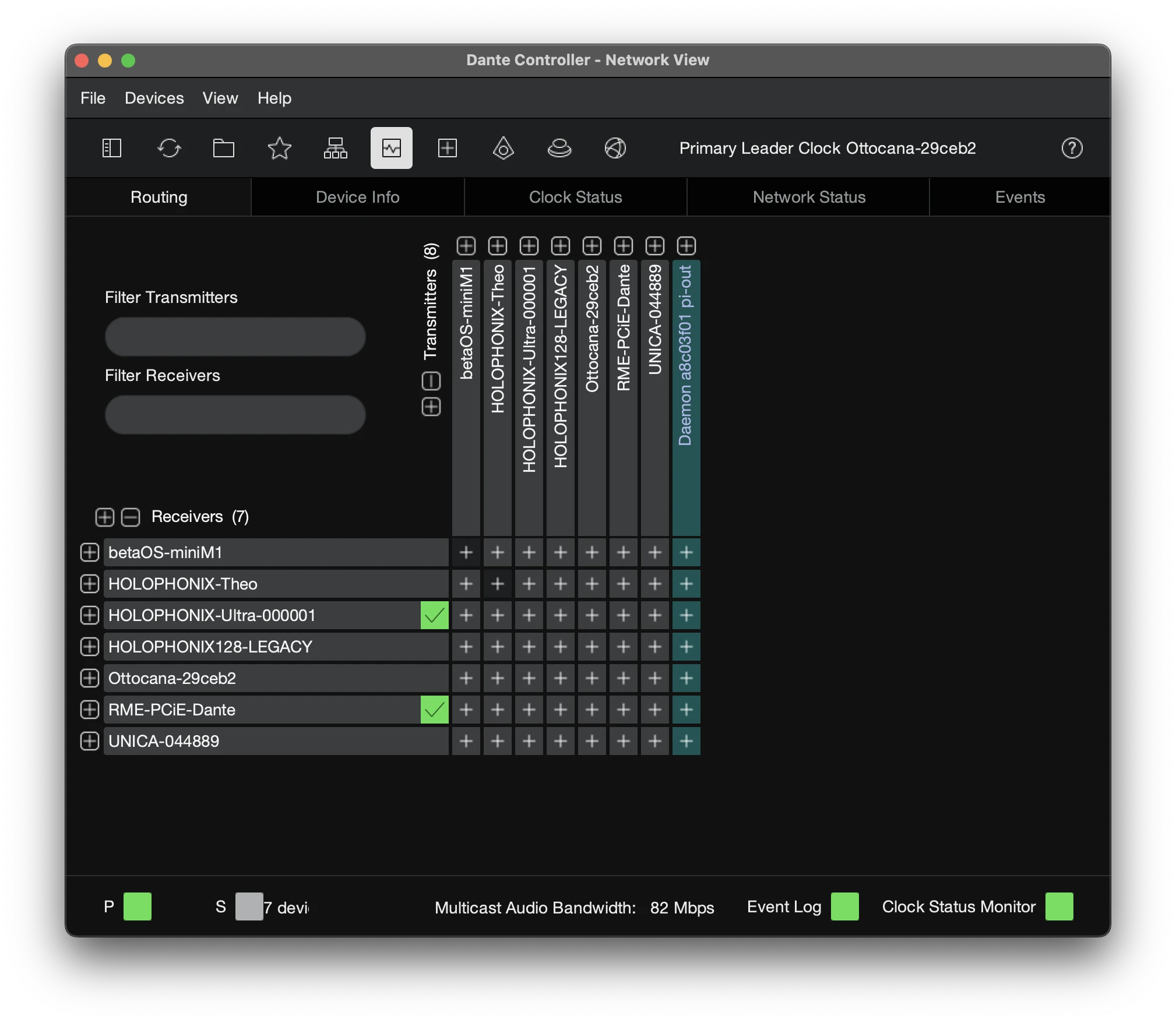1176x1023 pixels.
Task: Click the Filter Receivers input field
Action: [235, 415]
